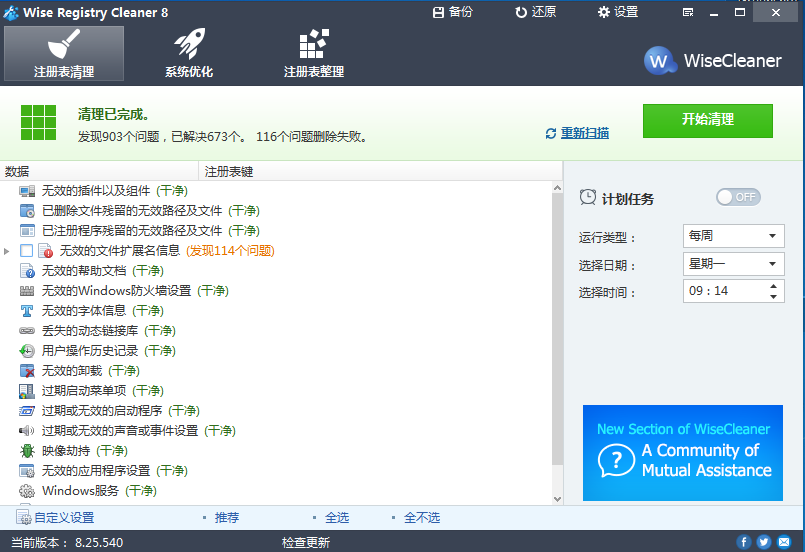Select the 映像劫持 row text

66,451
